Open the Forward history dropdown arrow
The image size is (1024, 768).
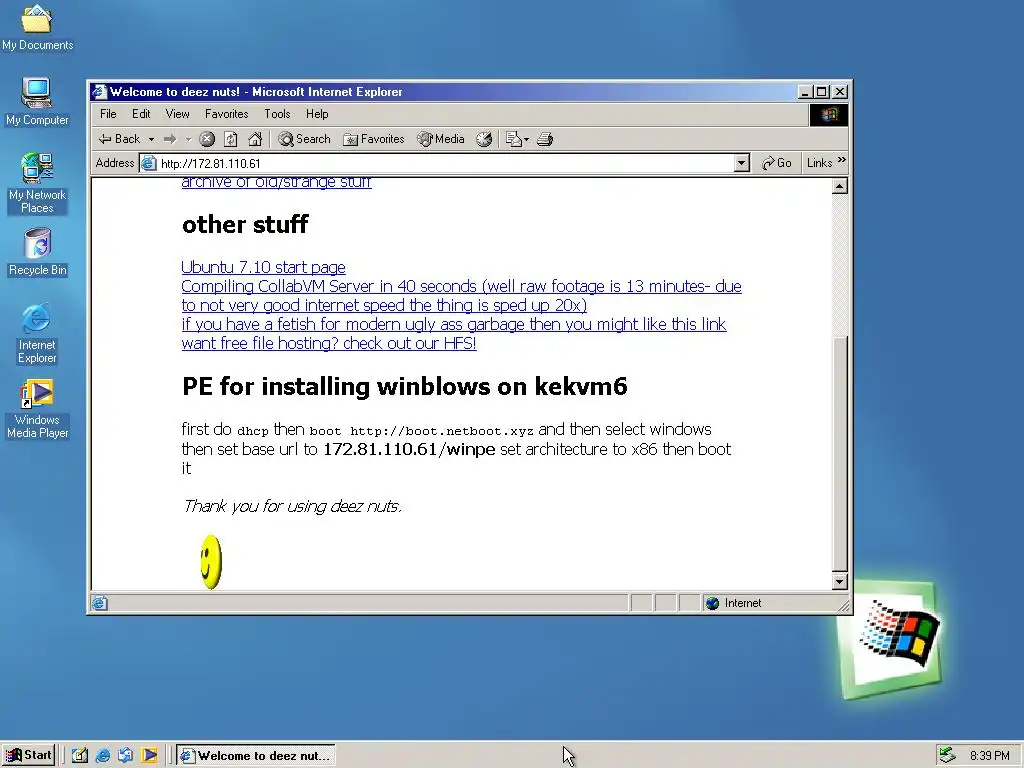click(188, 139)
